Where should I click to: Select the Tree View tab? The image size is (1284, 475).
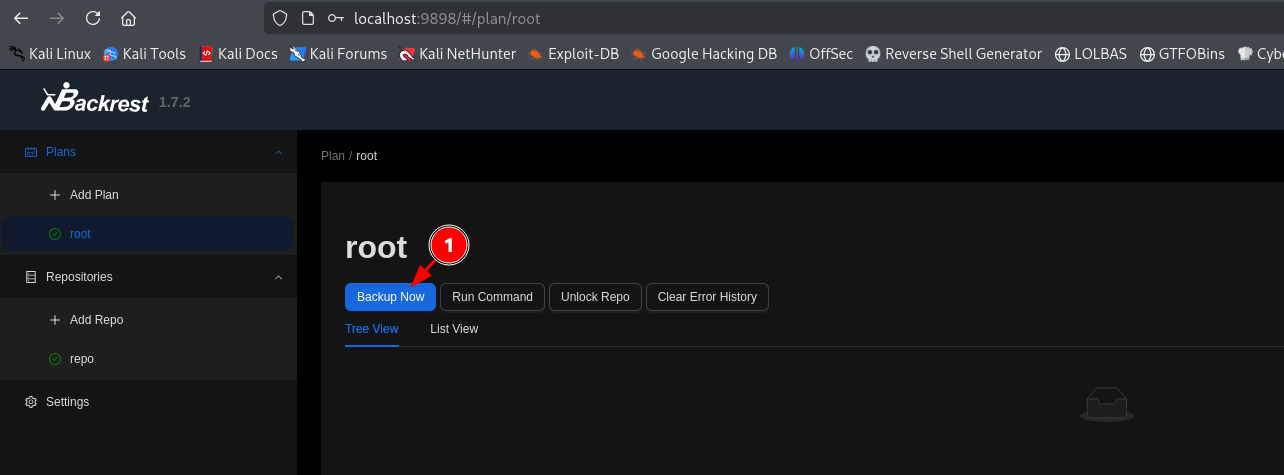pos(371,329)
